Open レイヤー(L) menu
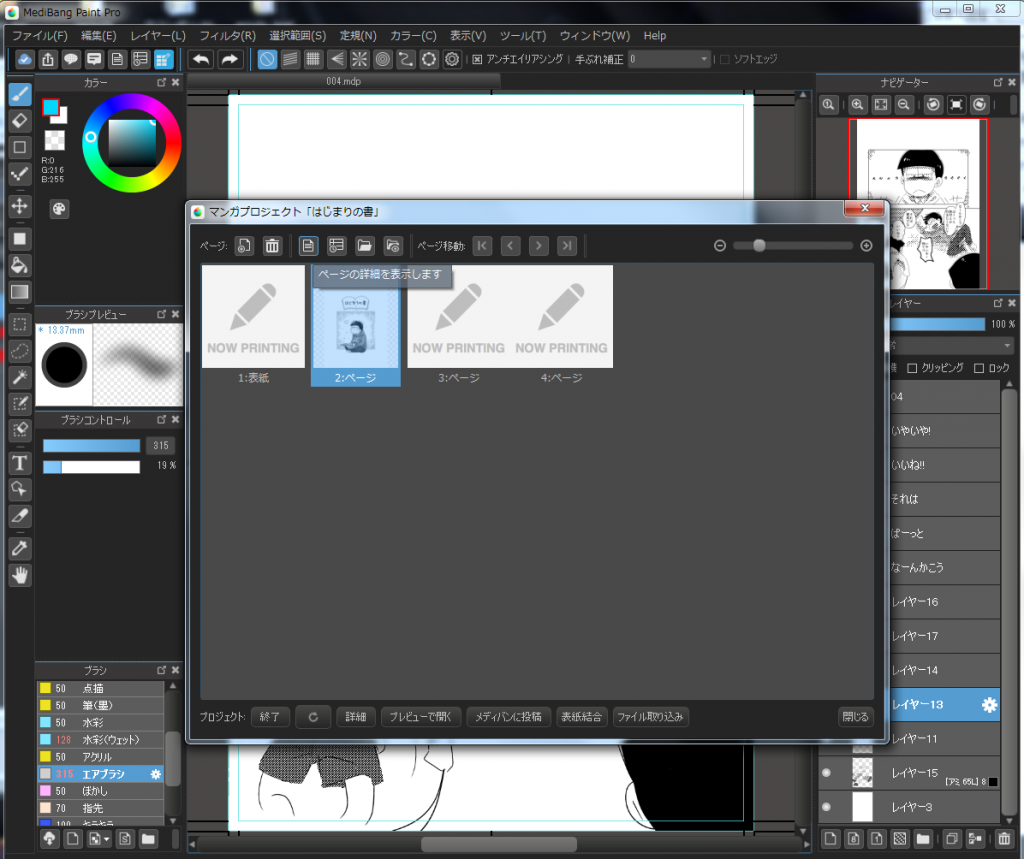Image resolution: width=1024 pixels, height=859 pixels. (x=158, y=36)
